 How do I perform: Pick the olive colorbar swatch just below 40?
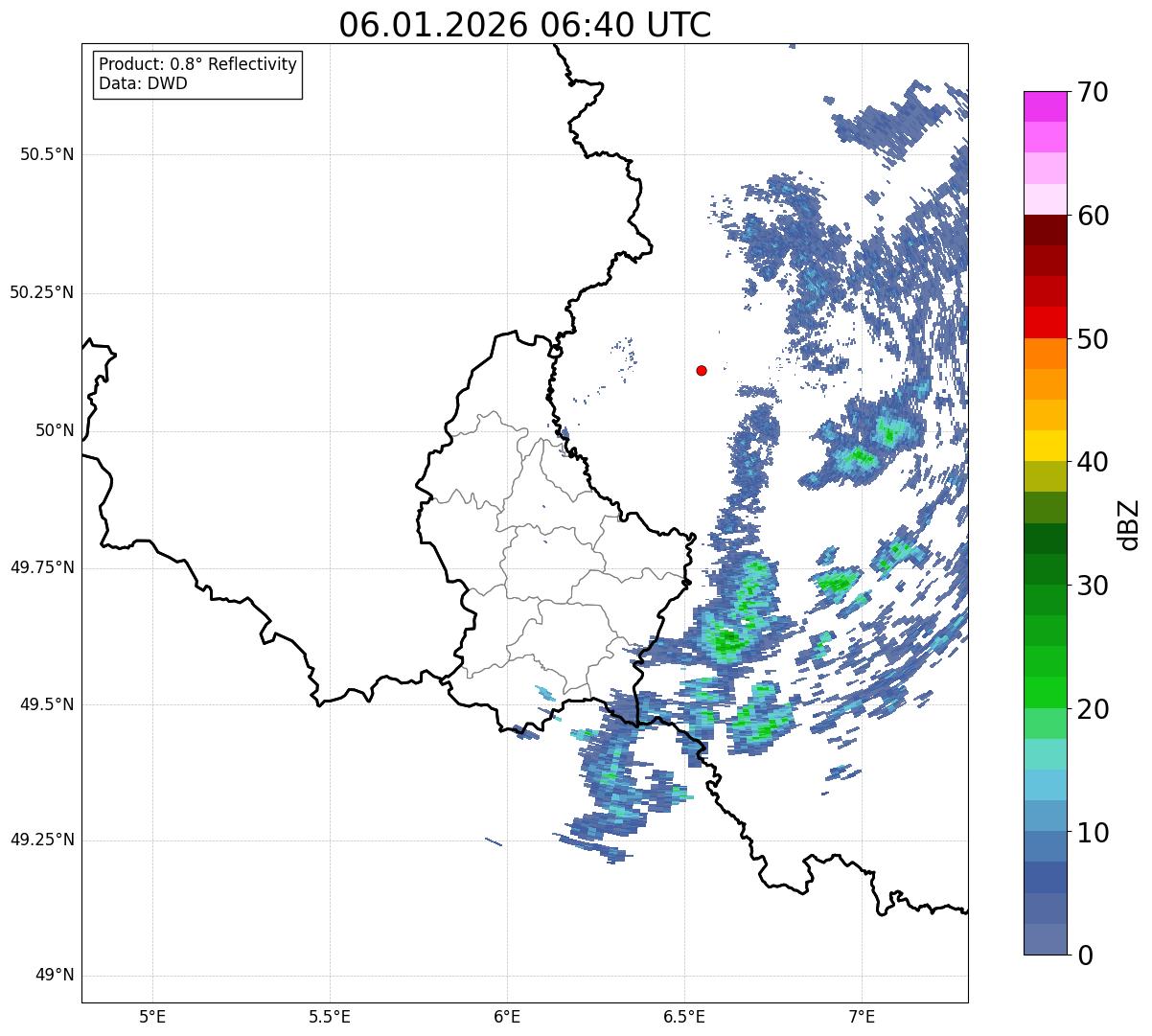[x=1045, y=476]
